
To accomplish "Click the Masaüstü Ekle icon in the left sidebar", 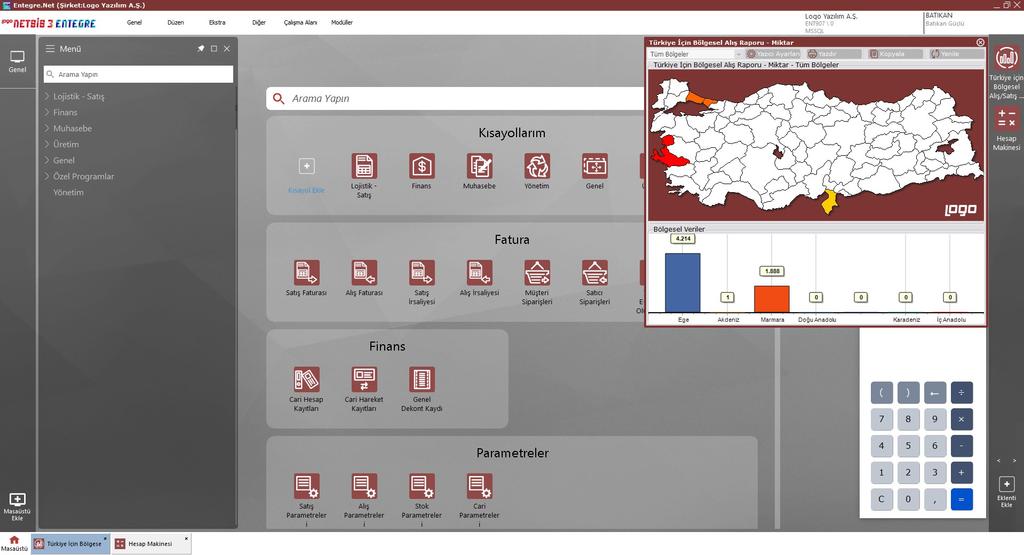I will tap(17, 499).
